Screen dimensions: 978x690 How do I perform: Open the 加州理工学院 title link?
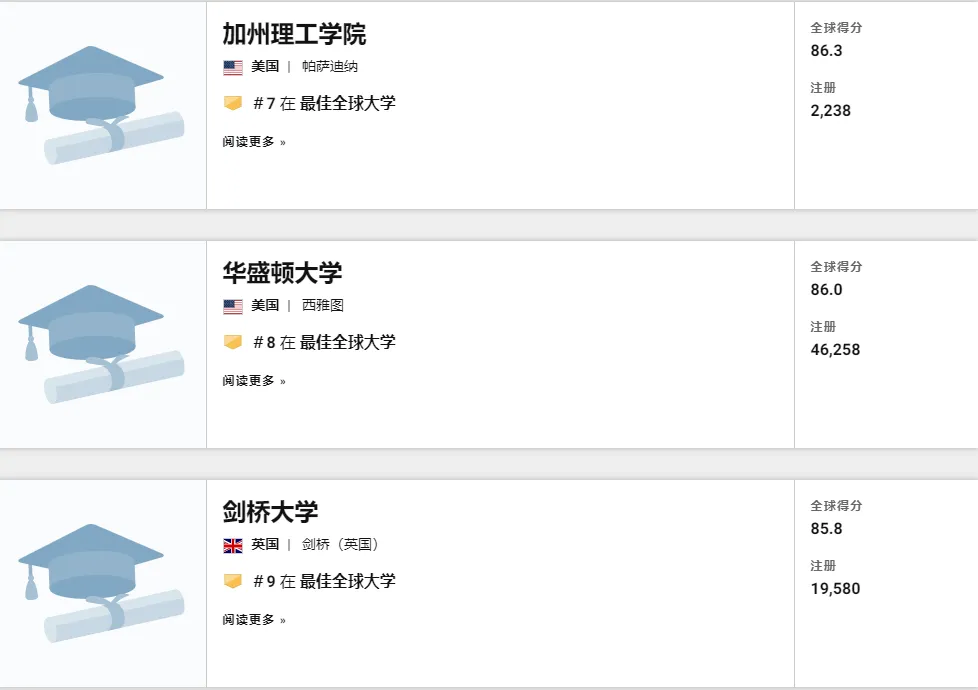tap(294, 34)
